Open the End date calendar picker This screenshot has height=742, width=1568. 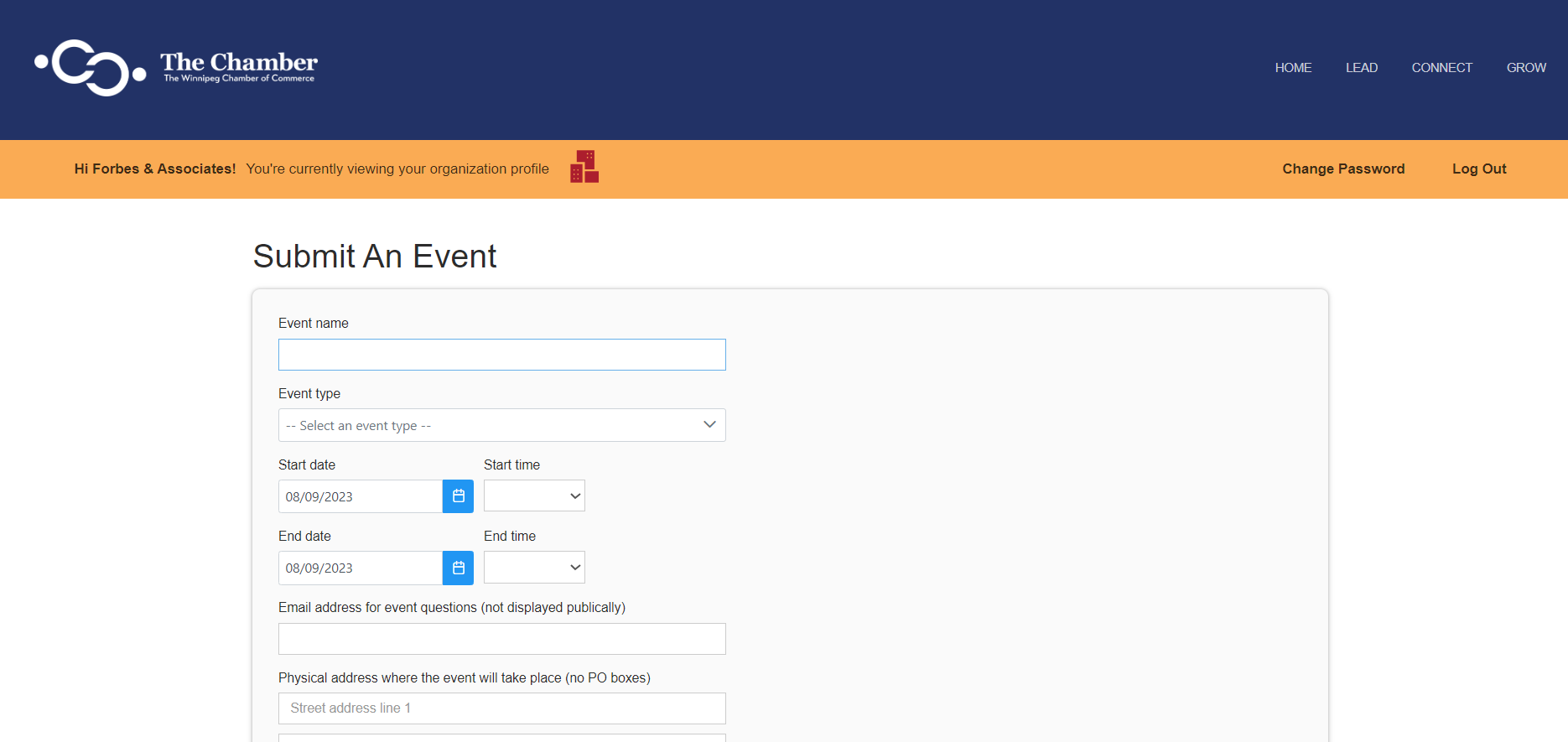point(458,568)
